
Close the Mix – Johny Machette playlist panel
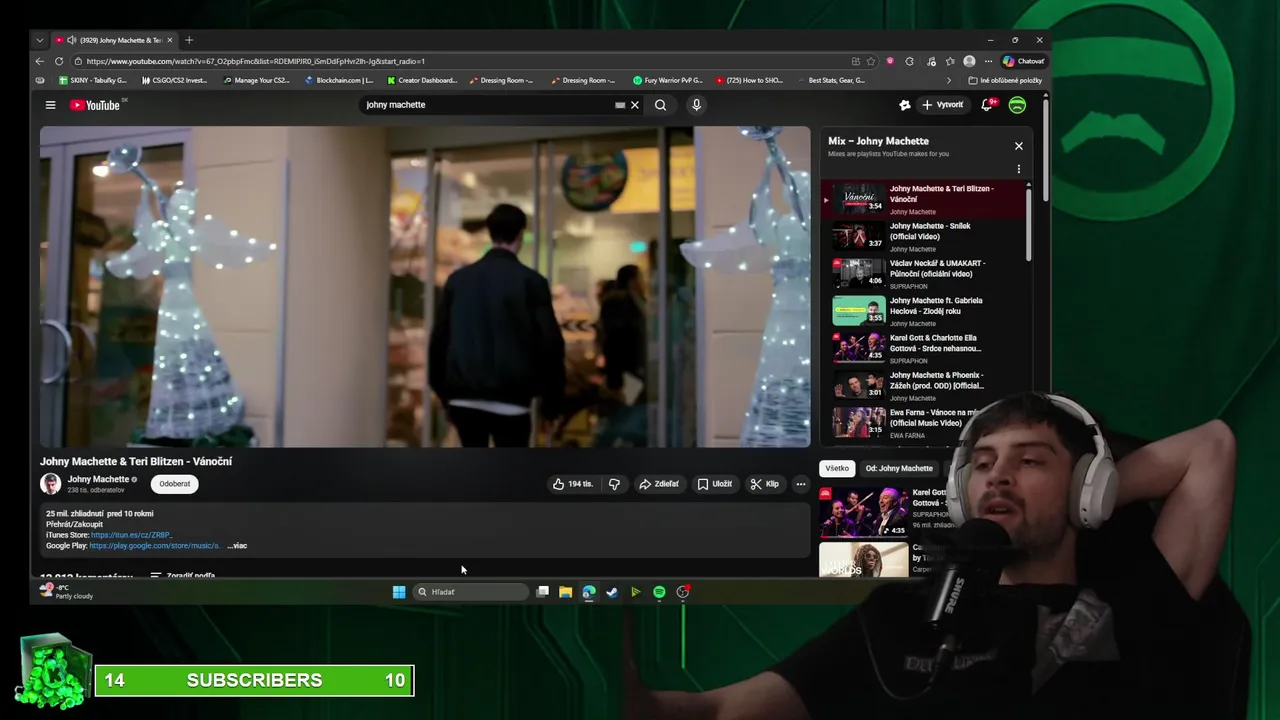click(1018, 146)
